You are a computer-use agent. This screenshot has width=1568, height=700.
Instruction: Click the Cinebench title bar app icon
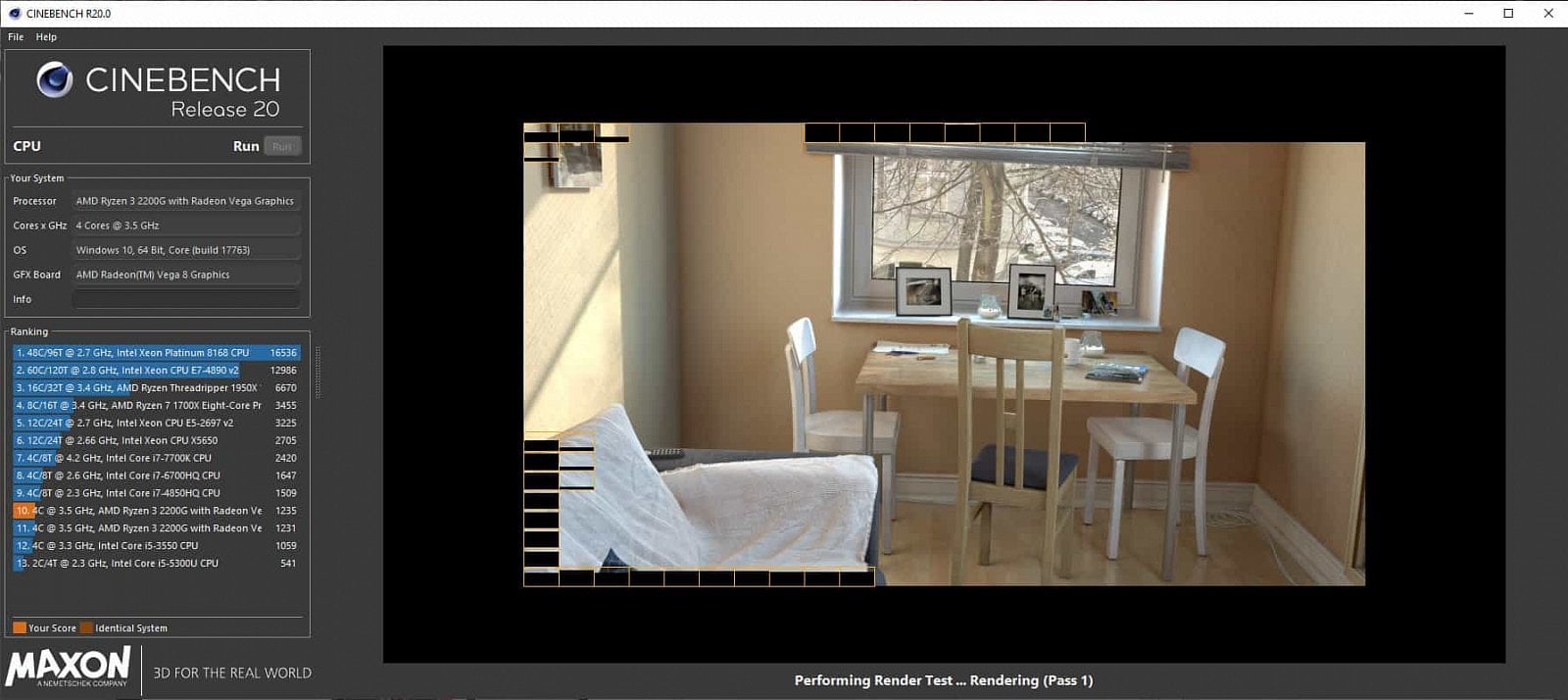tap(14, 14)
